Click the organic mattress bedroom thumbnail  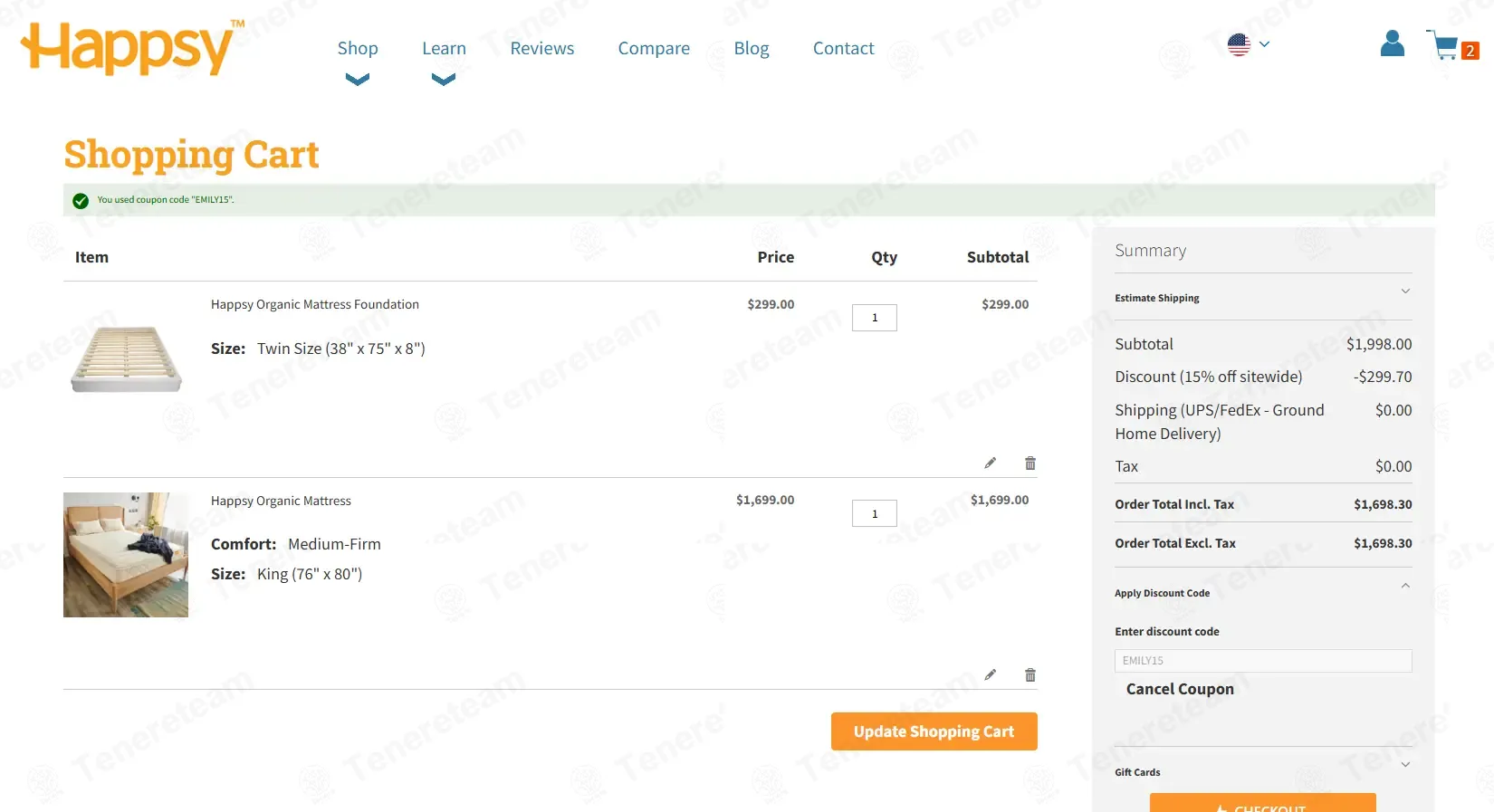[126, 555]
